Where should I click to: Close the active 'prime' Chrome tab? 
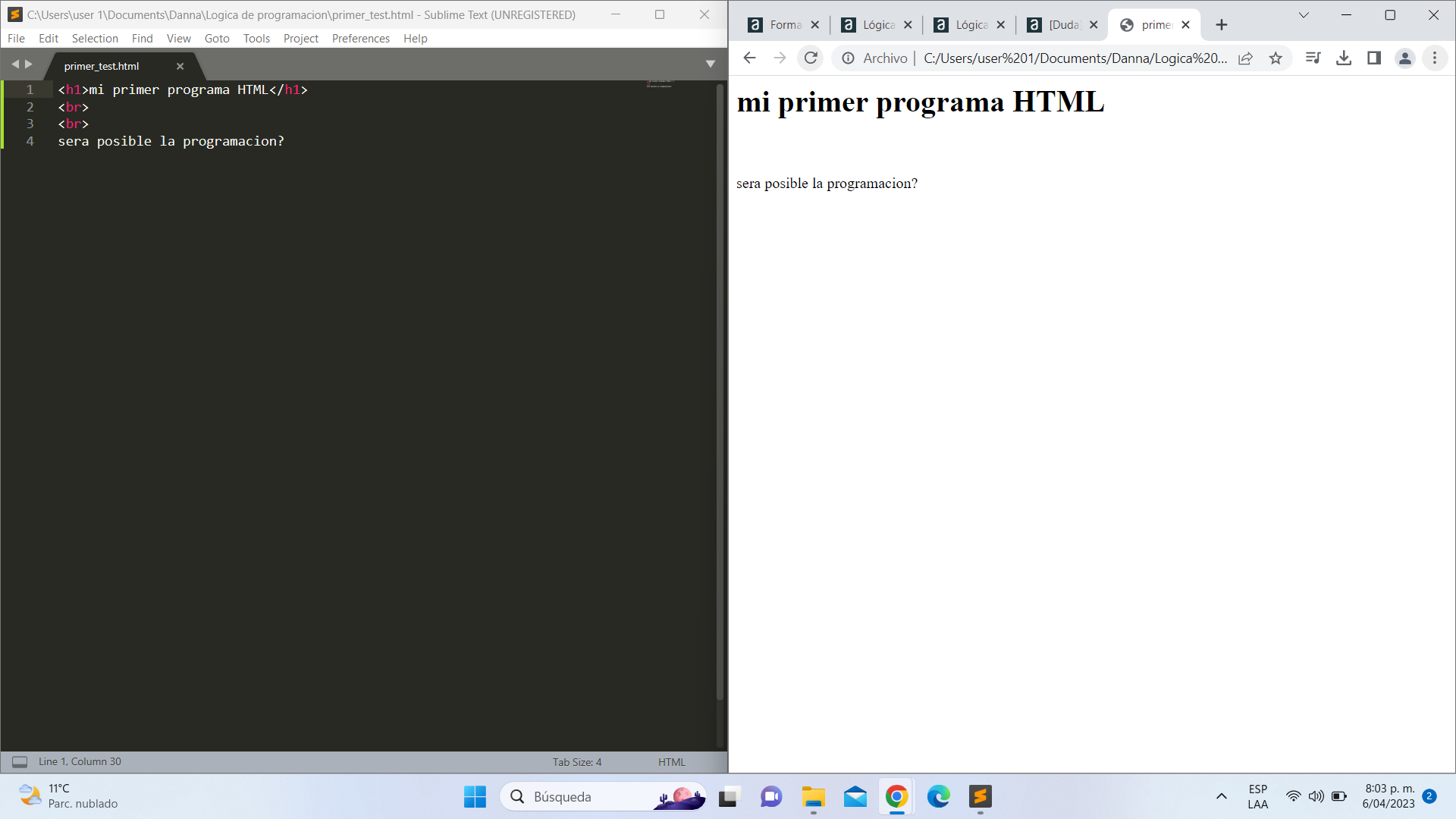tap(1186, 25)
